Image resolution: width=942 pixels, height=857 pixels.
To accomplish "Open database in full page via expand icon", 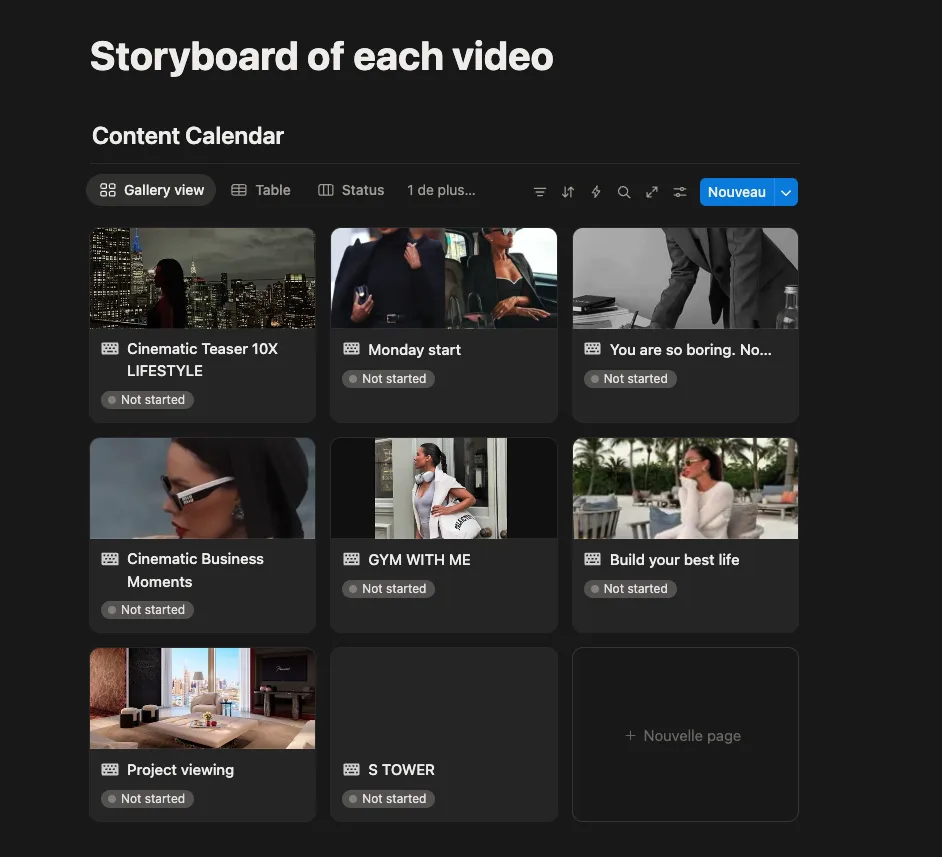I will pos(652,192).
